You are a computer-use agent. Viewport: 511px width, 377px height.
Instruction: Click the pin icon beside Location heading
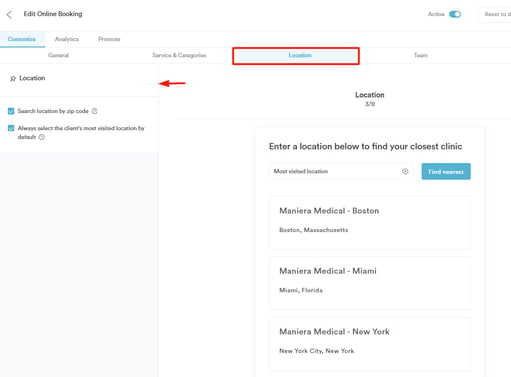(13, 78)
